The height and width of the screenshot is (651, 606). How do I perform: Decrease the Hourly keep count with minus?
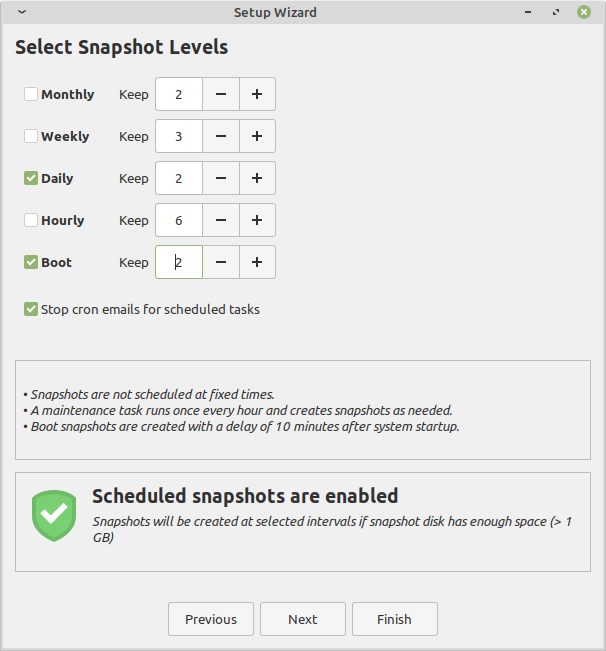(220, 220)
